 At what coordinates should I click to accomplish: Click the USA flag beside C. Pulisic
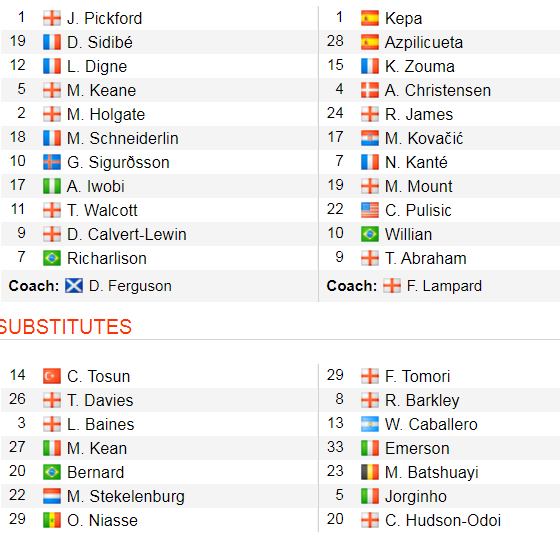pos(370,210)
